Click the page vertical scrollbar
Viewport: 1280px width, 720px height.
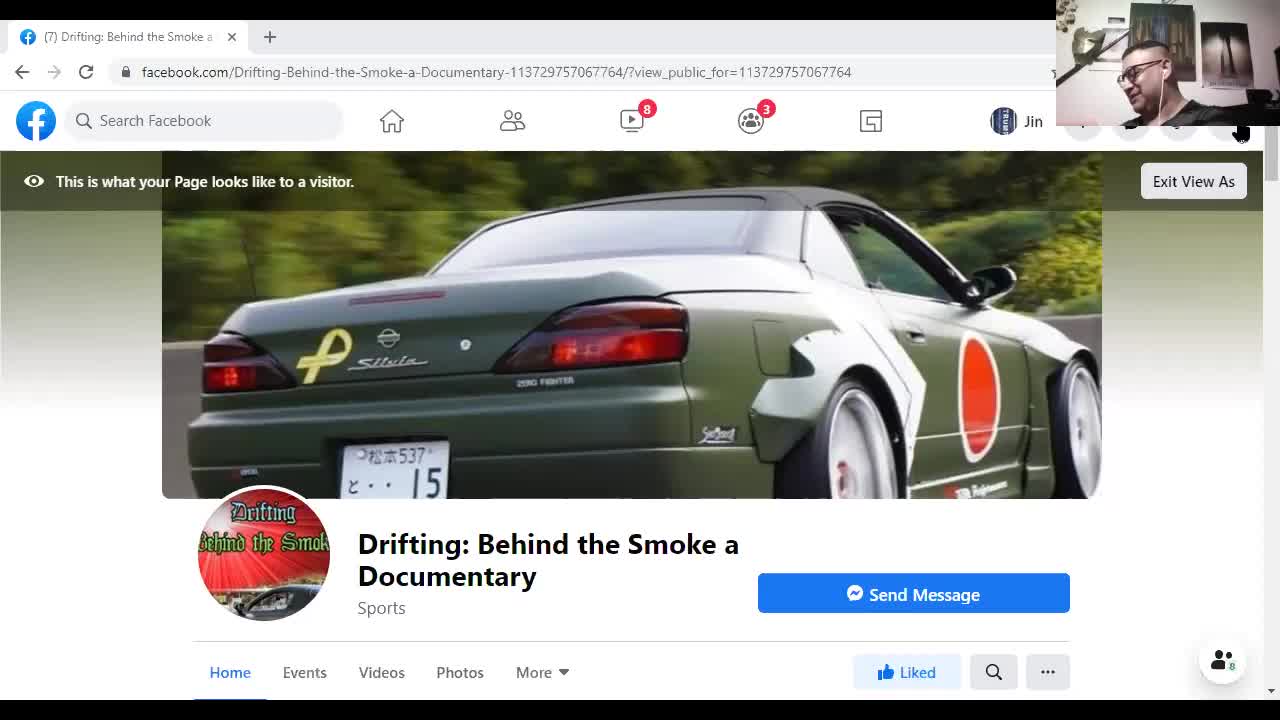[1271, 156]
